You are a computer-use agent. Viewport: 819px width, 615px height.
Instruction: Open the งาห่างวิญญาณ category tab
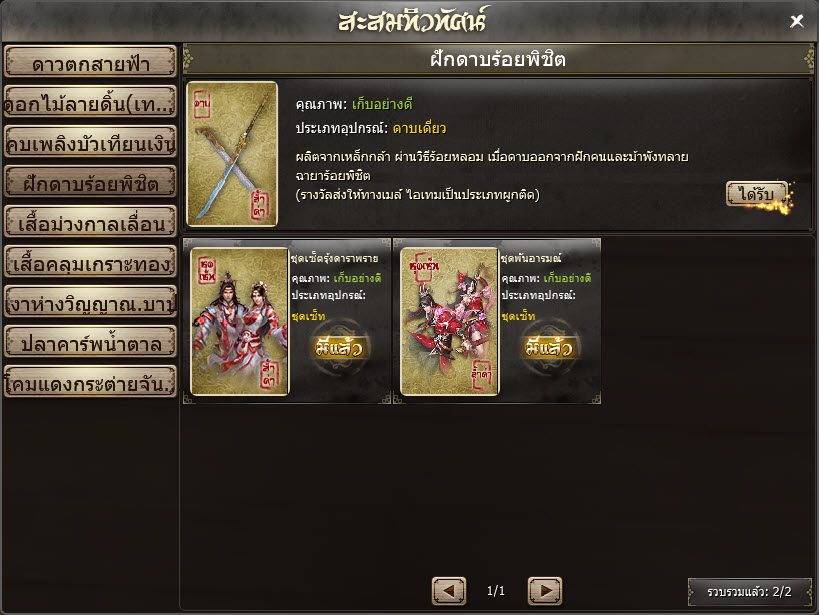tap(90, 301)
